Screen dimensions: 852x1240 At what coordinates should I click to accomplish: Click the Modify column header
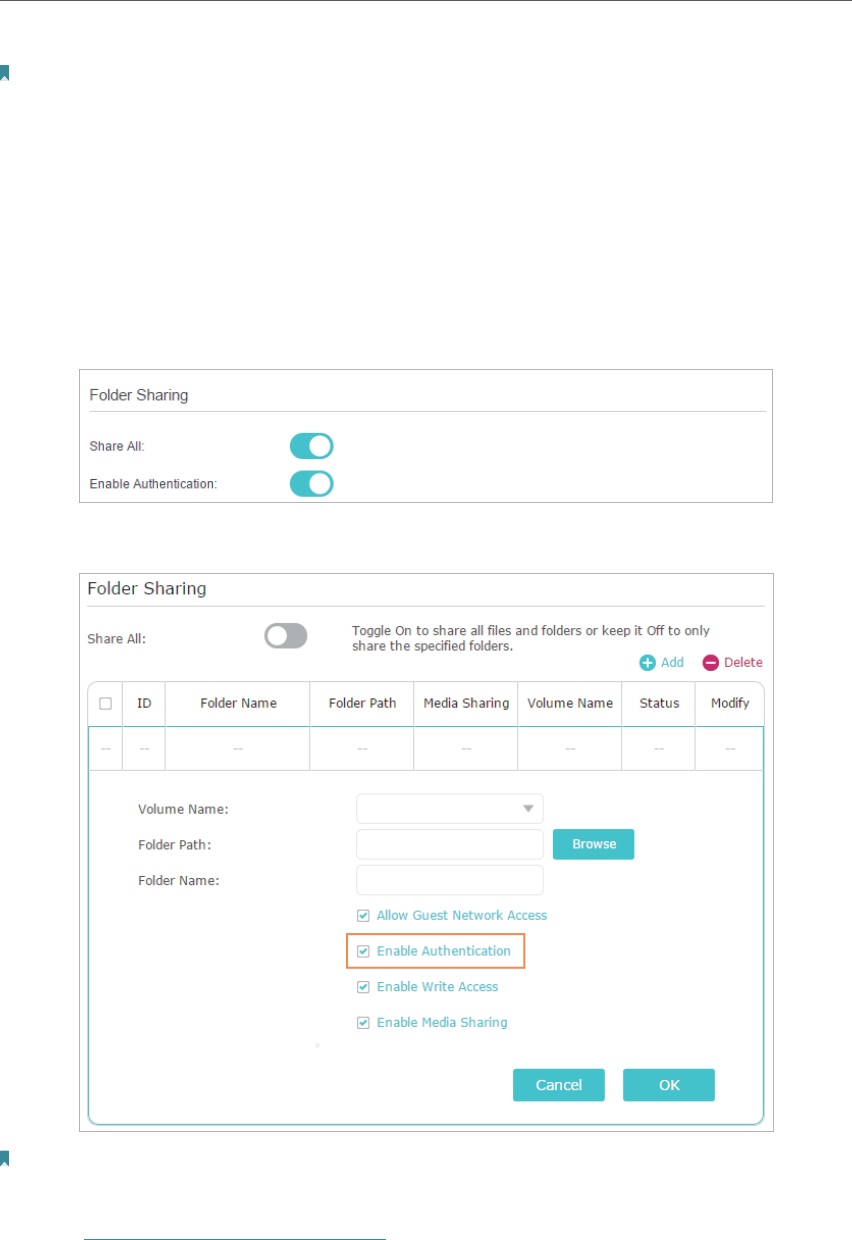730,704
